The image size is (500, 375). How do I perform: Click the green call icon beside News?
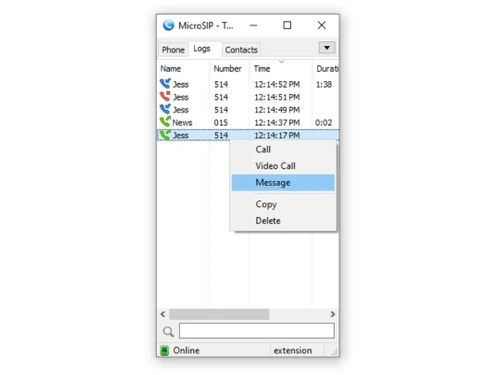165,122
